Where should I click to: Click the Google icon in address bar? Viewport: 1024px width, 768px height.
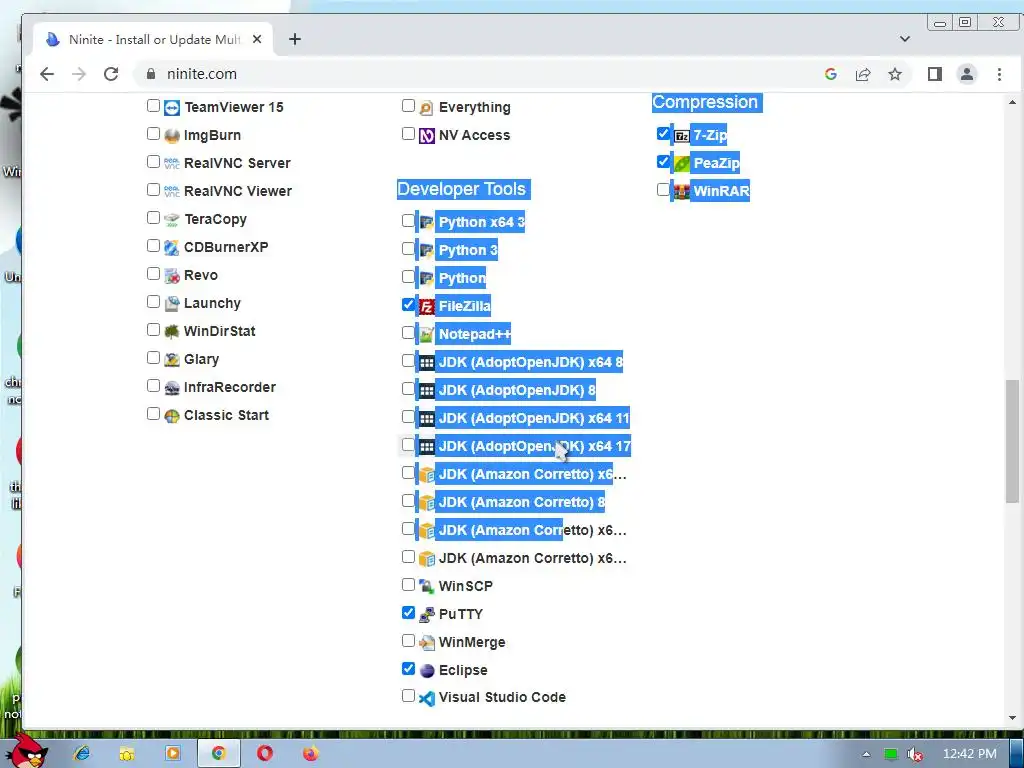(831, 74)
